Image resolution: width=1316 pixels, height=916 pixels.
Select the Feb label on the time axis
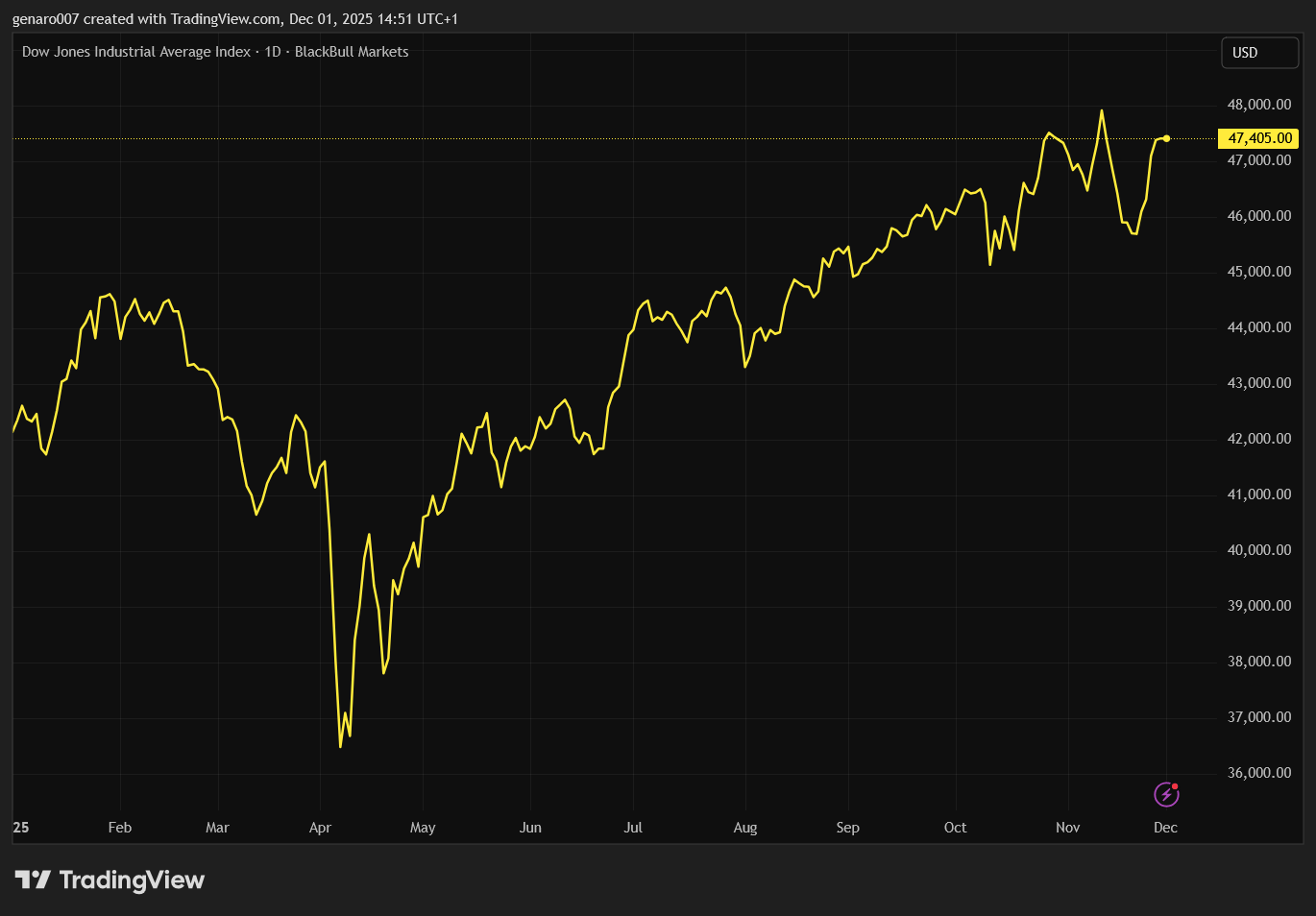119,827
